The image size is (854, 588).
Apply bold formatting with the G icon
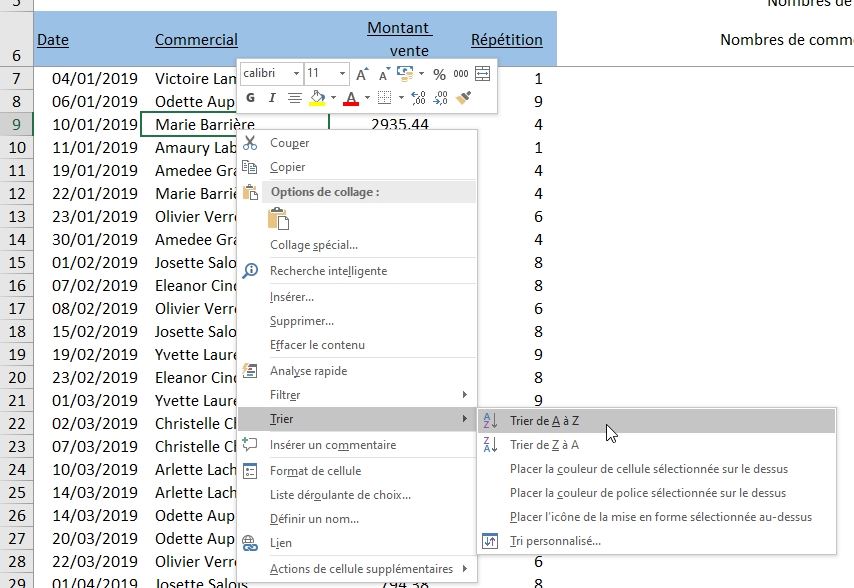tap(250, 97)
